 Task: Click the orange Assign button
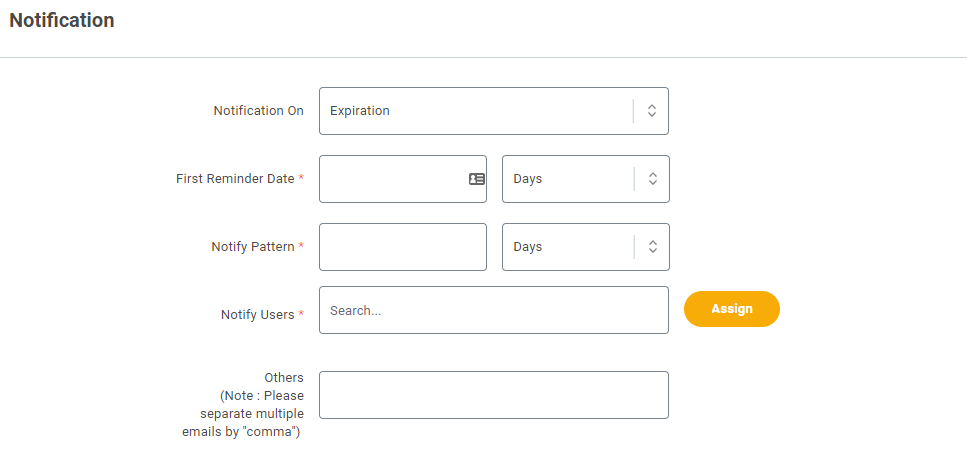731,309
